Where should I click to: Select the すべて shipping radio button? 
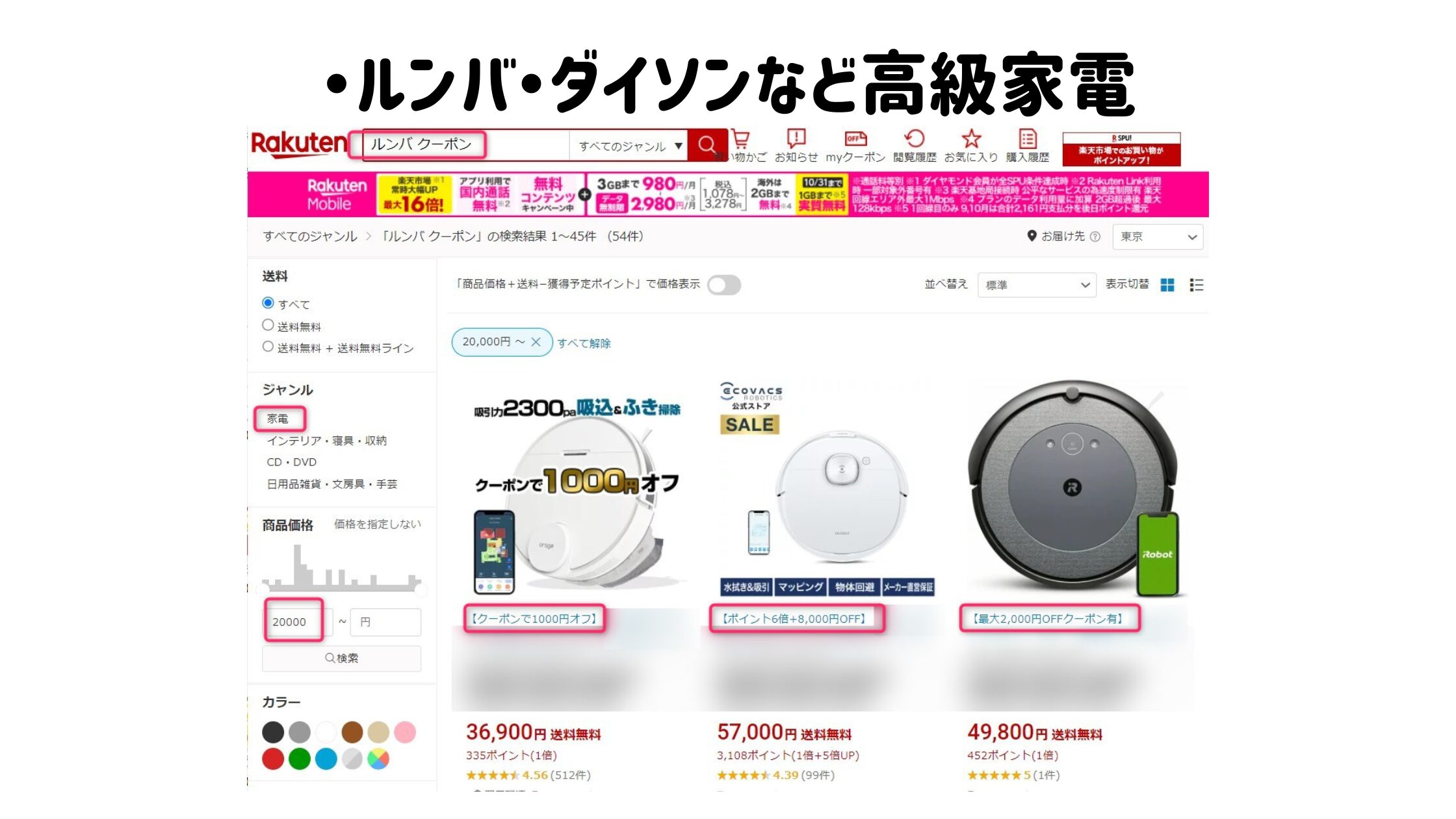tap(268, 303)
